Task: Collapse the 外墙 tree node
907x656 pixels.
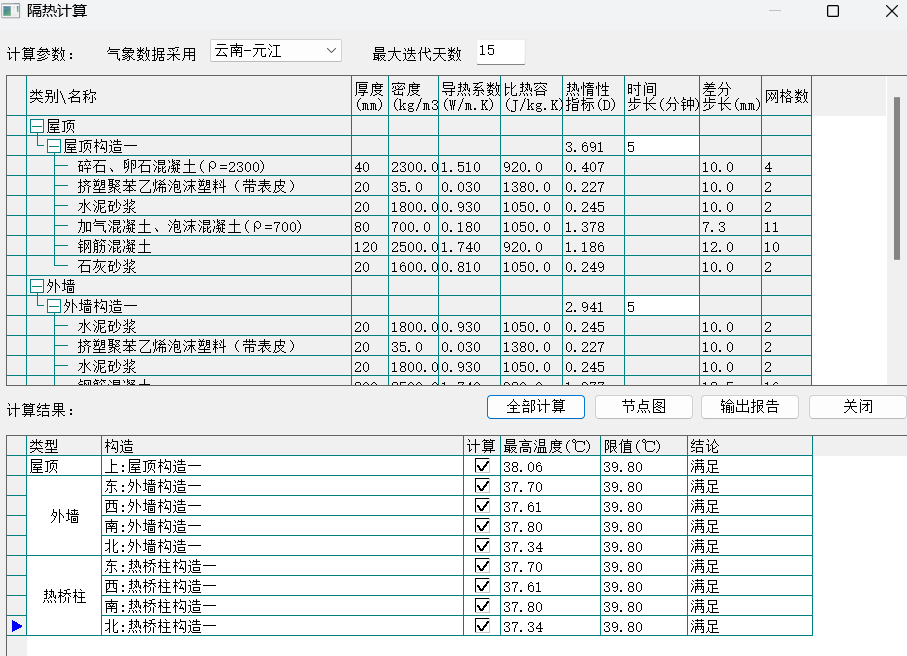Action: click(37, 286)
